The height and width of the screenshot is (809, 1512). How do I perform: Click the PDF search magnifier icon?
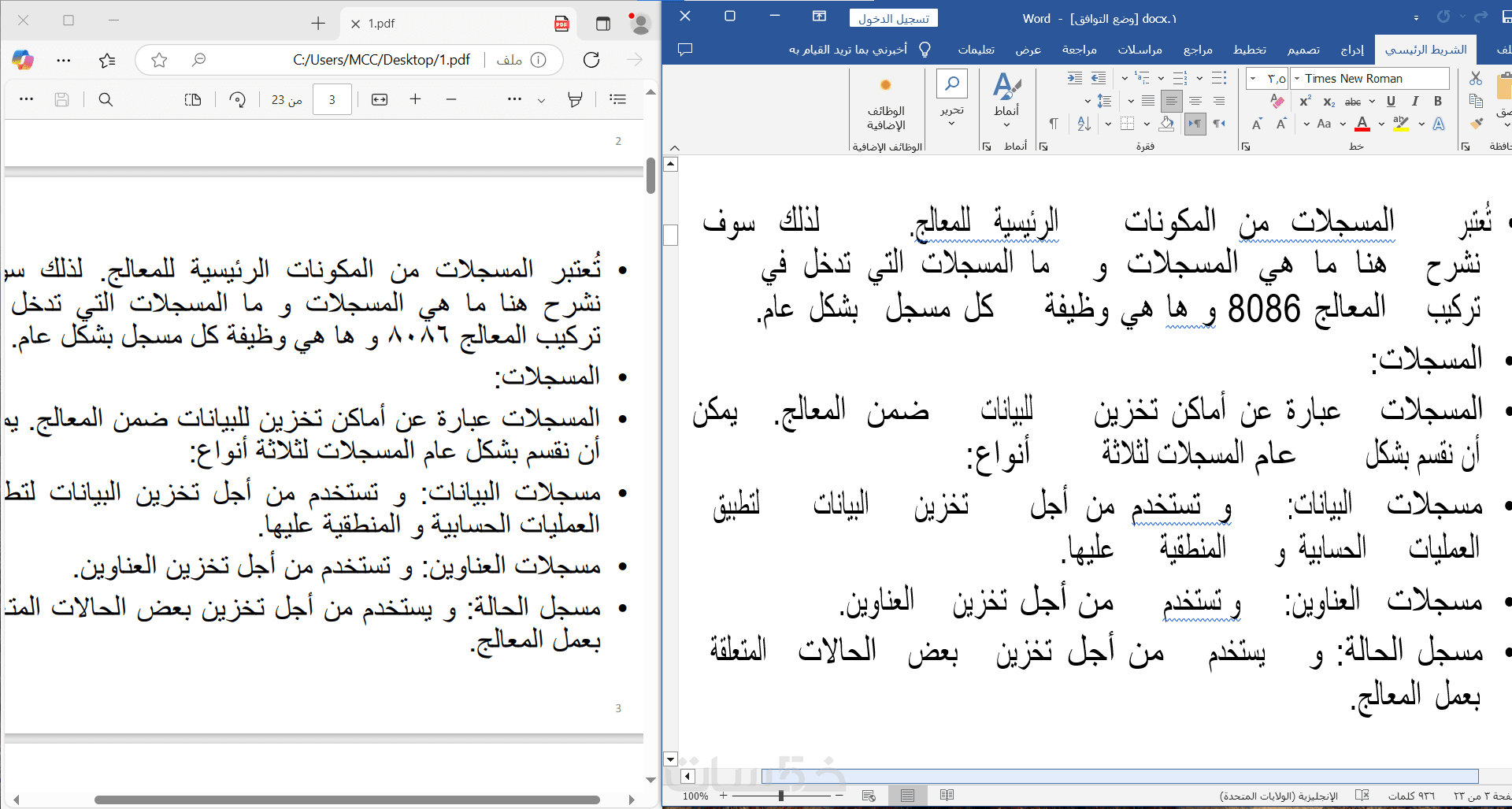click(x=106, y=99)
